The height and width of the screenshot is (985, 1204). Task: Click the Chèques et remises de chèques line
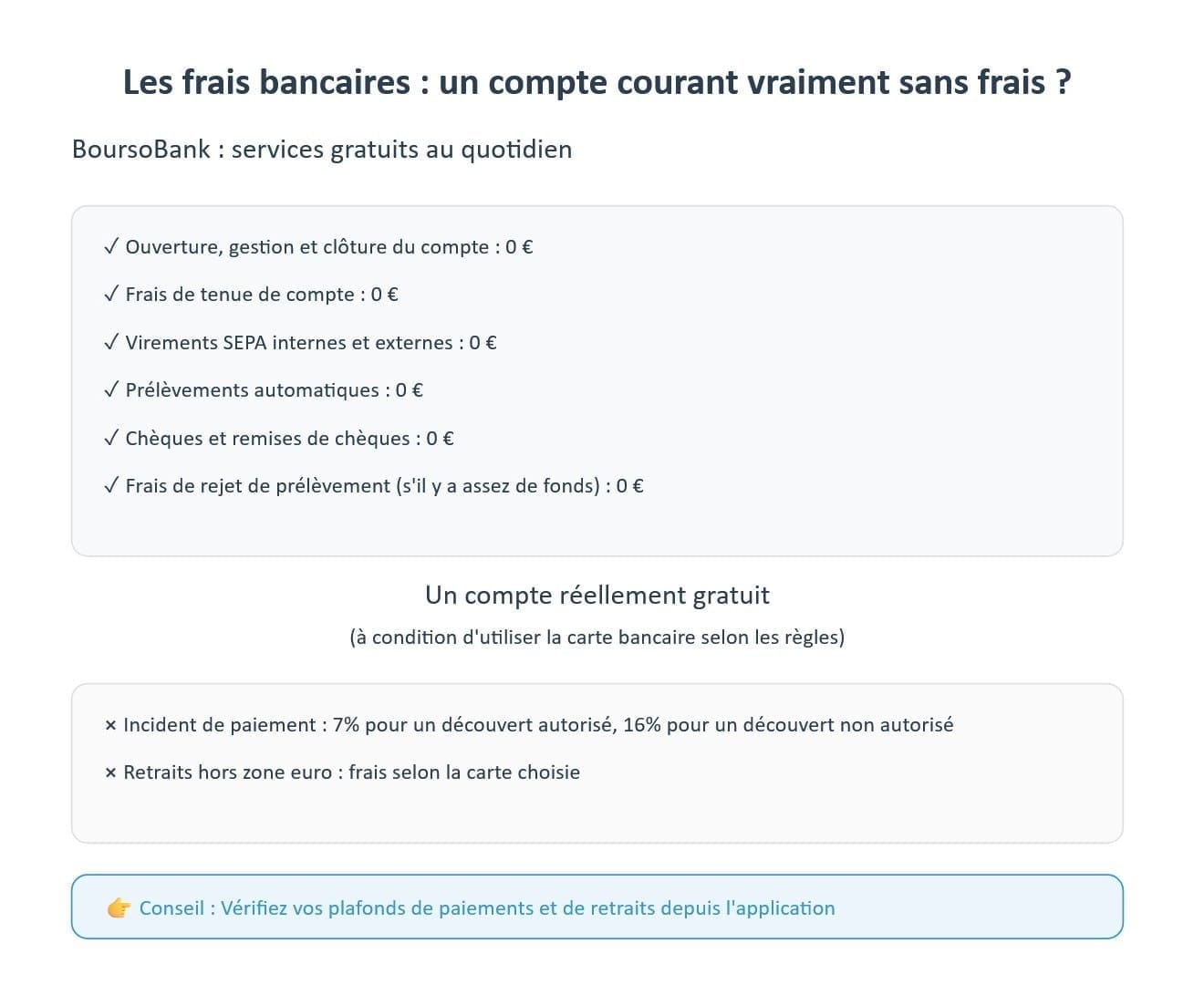tap(289, 439)
